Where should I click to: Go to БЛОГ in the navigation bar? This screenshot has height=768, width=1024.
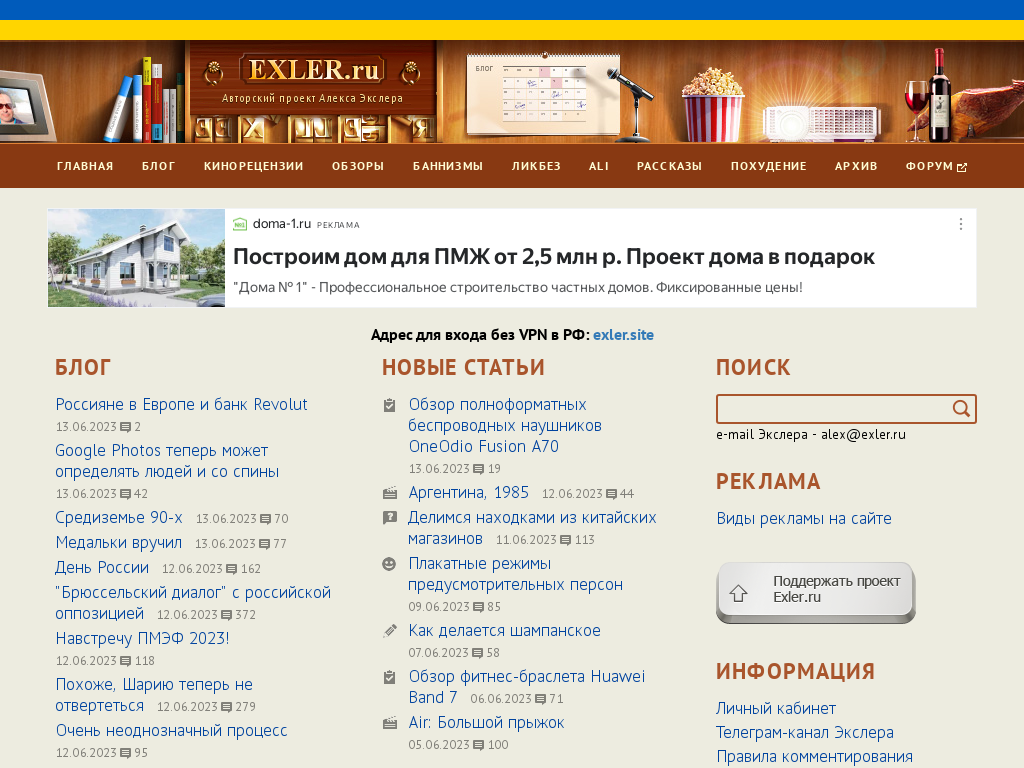[x=159, y=166]
